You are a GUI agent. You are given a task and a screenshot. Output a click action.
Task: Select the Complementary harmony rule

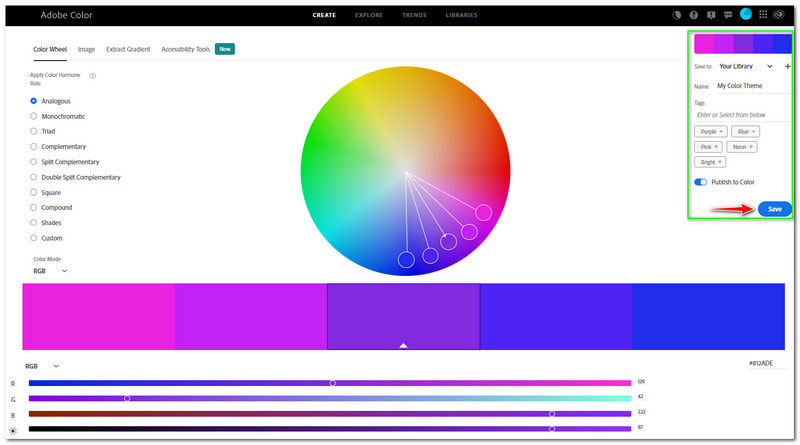(34, 146)
